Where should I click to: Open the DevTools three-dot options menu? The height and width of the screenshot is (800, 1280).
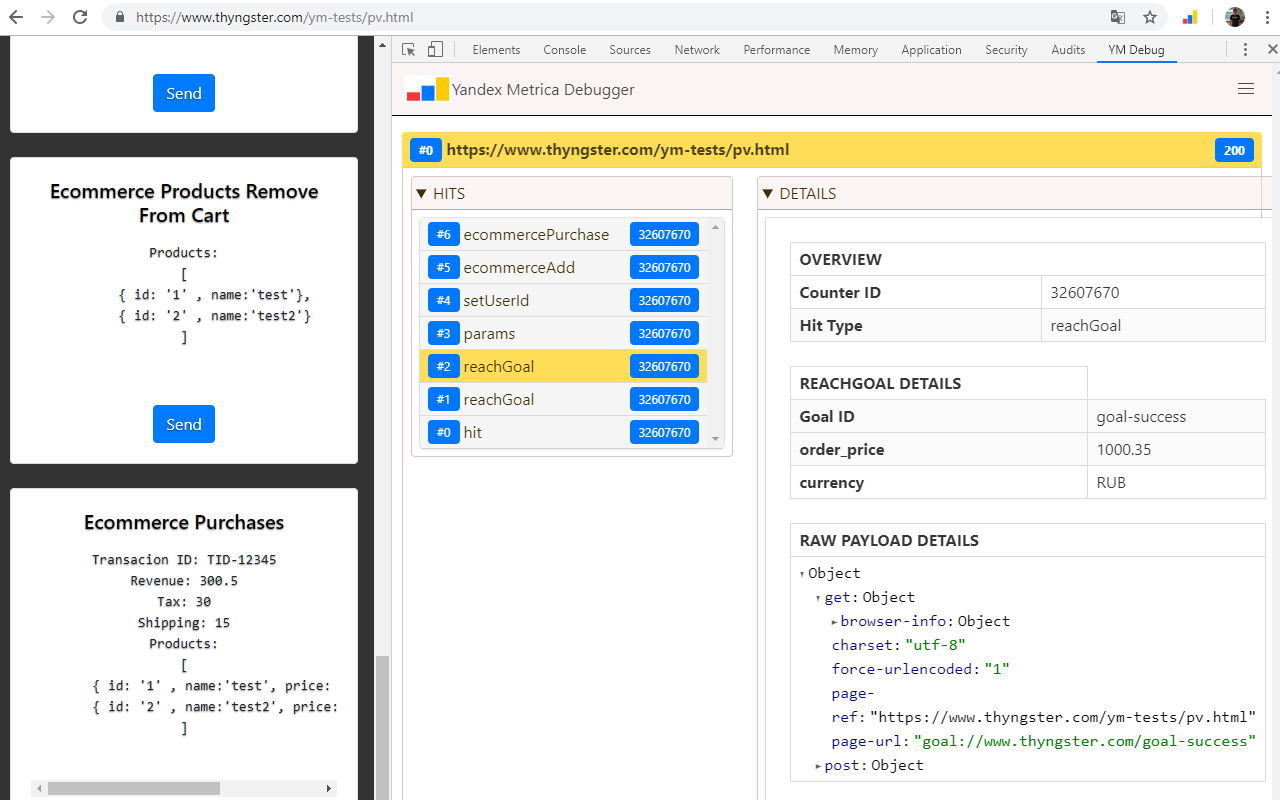pos(1245,49)
